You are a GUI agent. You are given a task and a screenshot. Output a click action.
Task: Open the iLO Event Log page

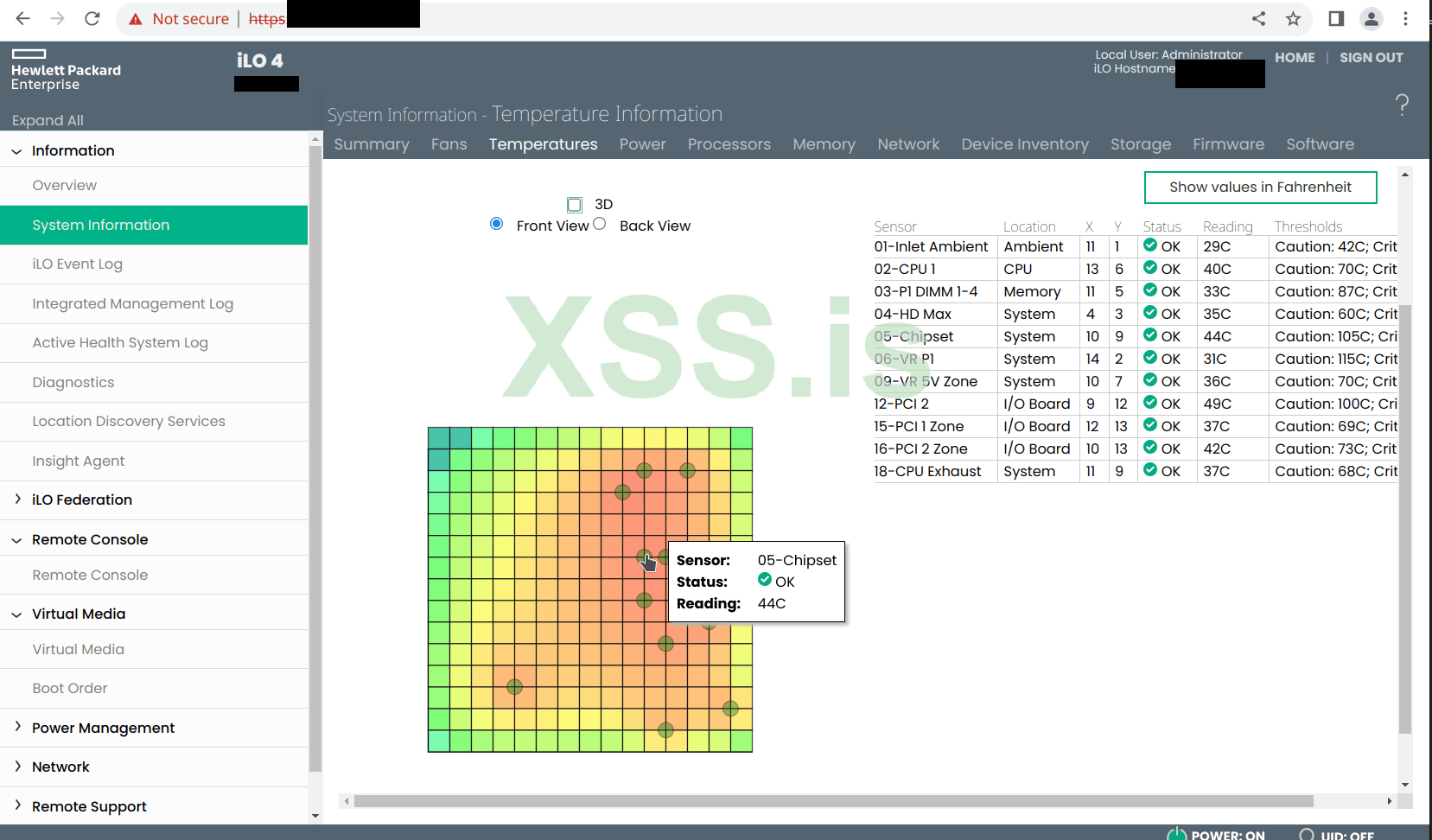[x=77, y=264]
